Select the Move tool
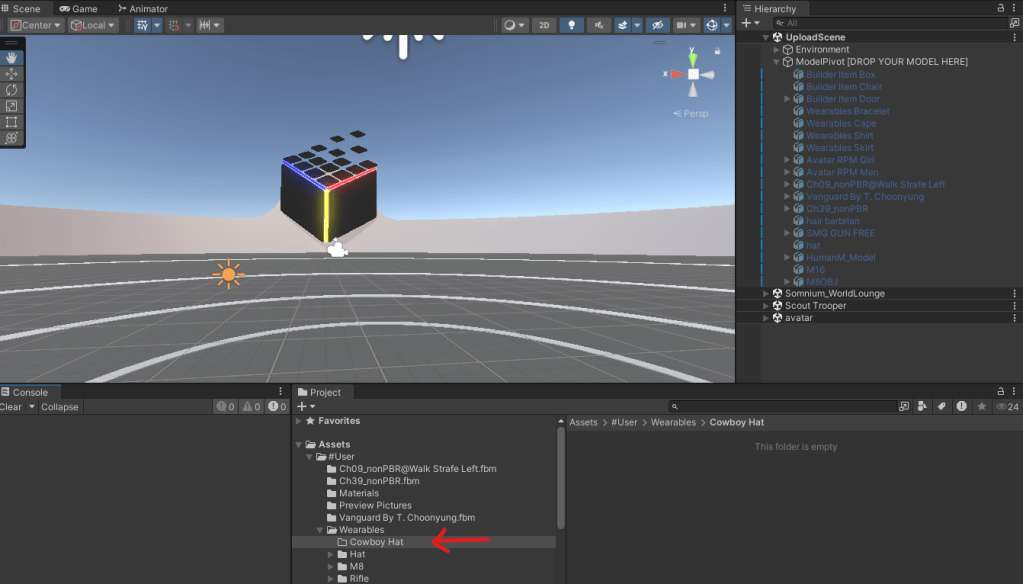Viewport: 1023px width, 584px height. [12, 74]
